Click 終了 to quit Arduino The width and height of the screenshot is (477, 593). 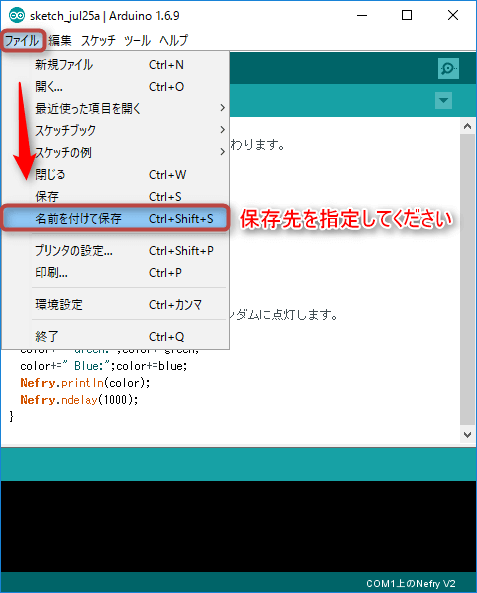(115, 336)
